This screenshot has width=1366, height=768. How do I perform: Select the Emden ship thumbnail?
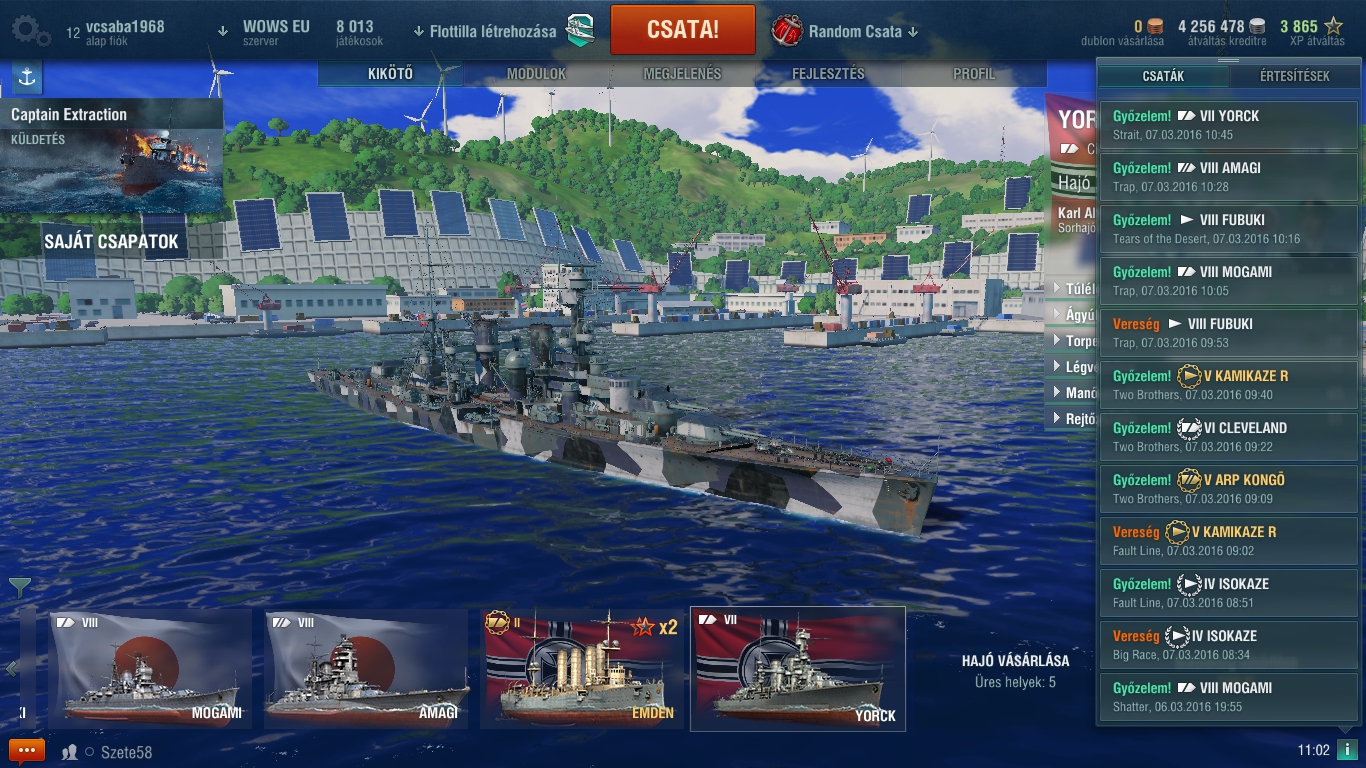[x=583, y=669]
